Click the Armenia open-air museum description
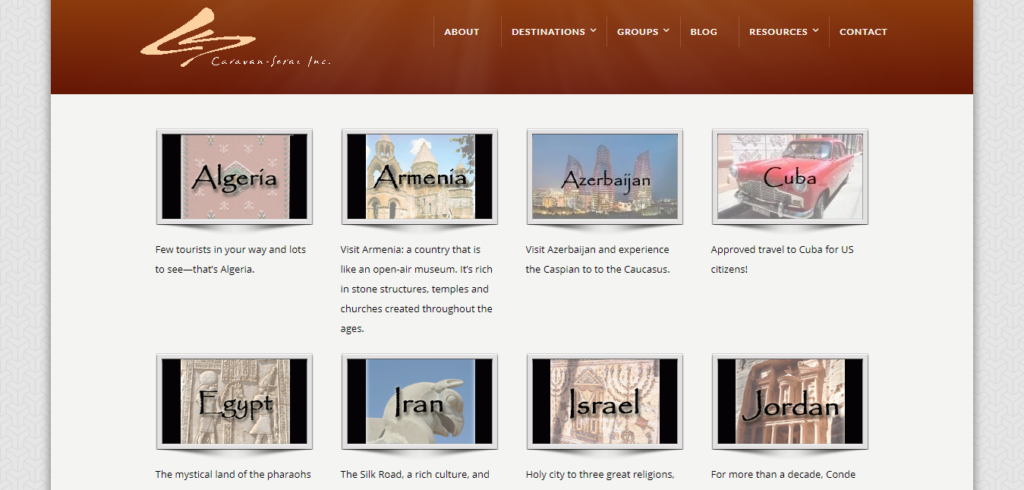 (x=416, y=288)
